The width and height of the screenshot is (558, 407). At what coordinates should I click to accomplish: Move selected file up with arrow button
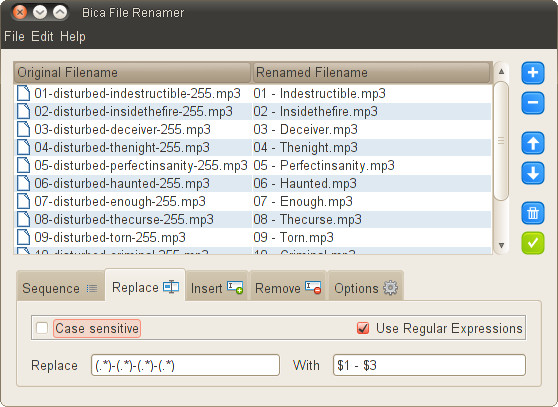click(x=533, y=143)
